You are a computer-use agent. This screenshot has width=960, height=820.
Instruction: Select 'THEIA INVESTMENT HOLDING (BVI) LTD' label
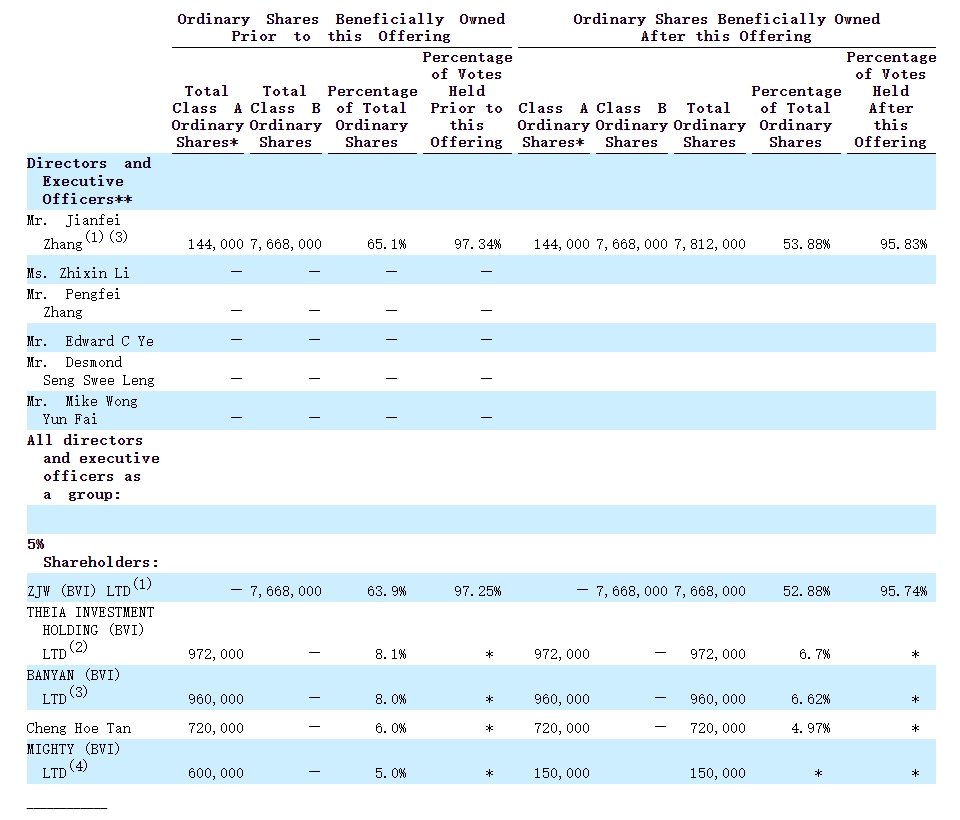(91, 633)
